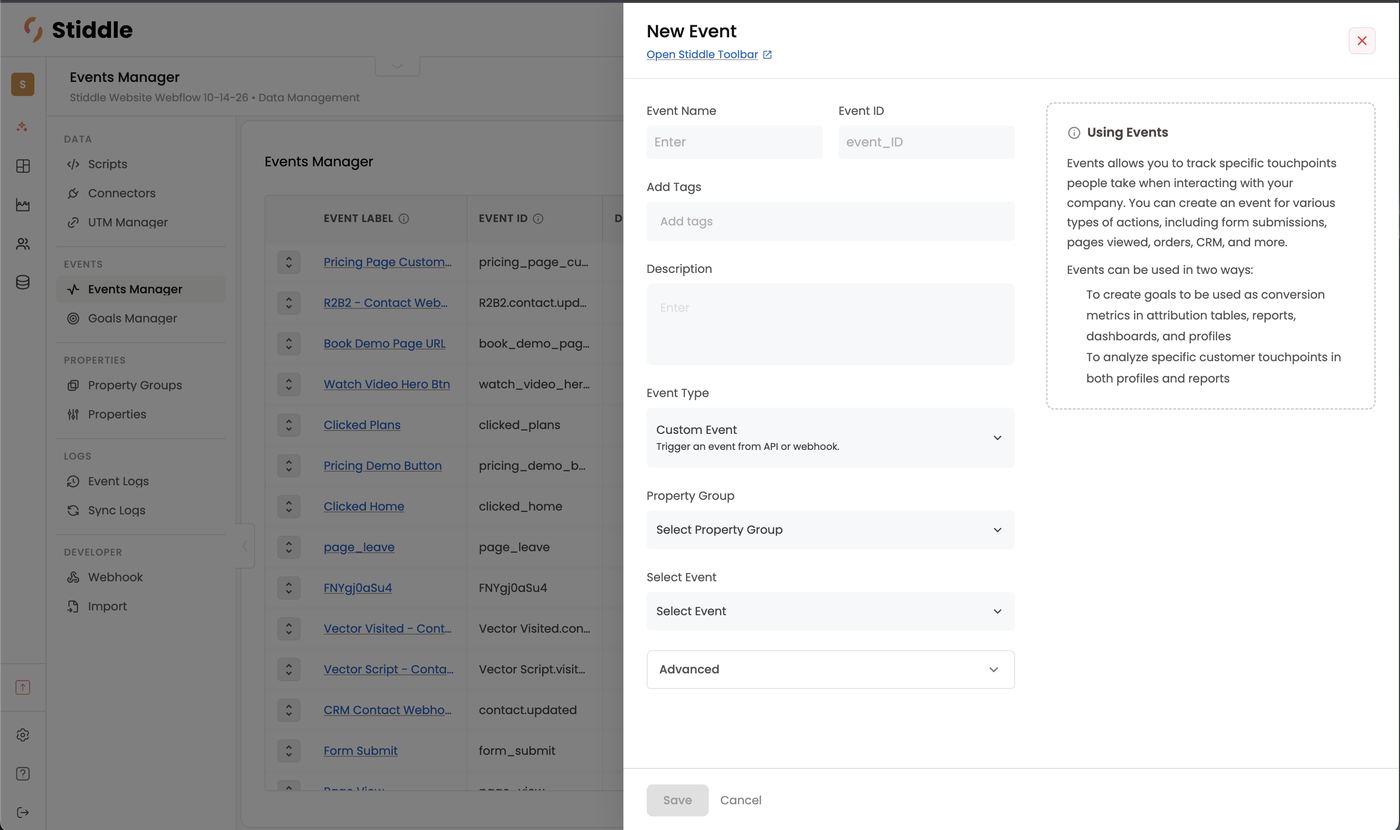Open Import in the sidebar
The image size is (1400, 830).
107,606
